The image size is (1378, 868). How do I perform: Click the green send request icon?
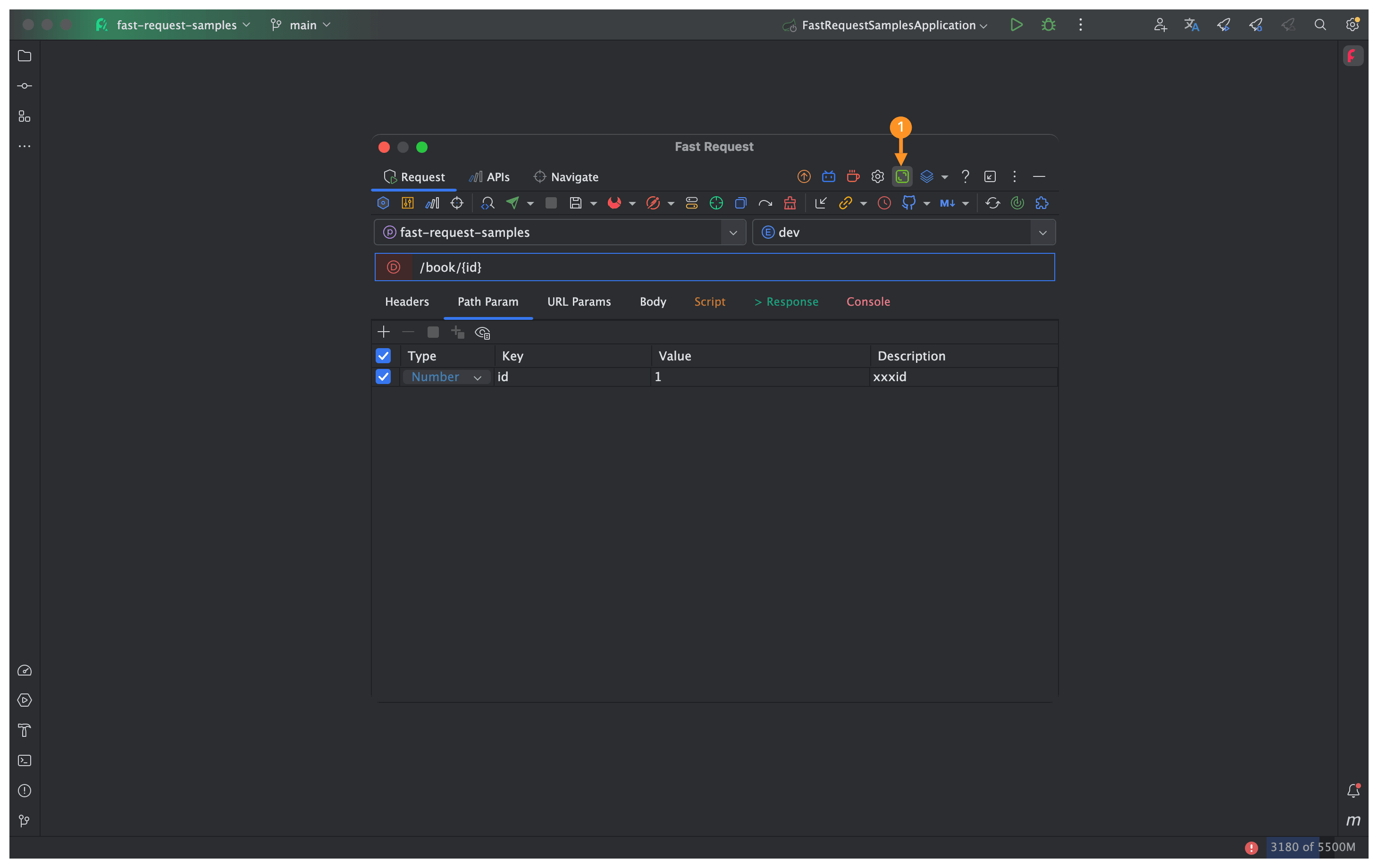[x=512, y=203]
